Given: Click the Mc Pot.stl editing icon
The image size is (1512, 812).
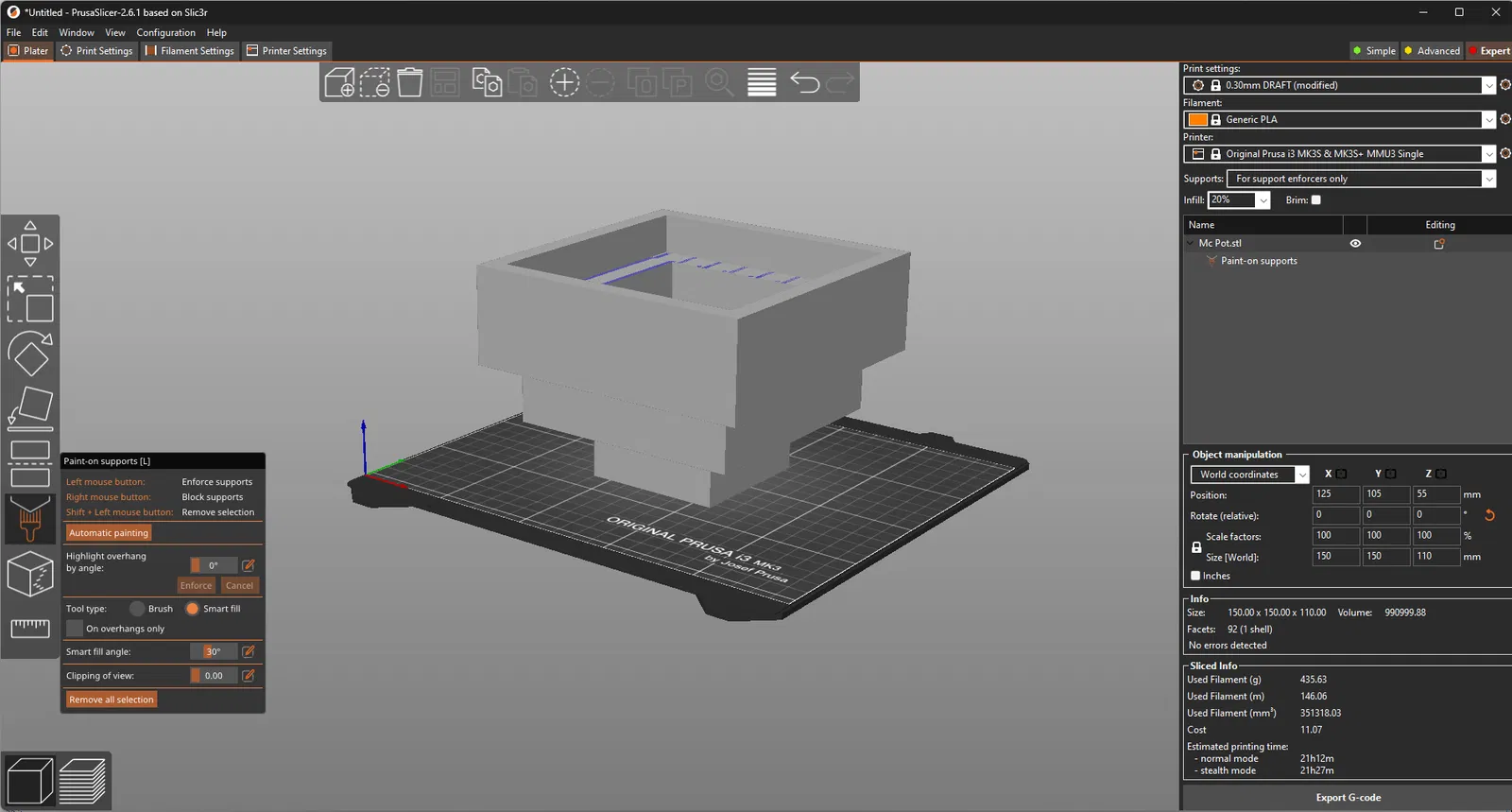Looking at the screenshot, I should point(1439,244).
